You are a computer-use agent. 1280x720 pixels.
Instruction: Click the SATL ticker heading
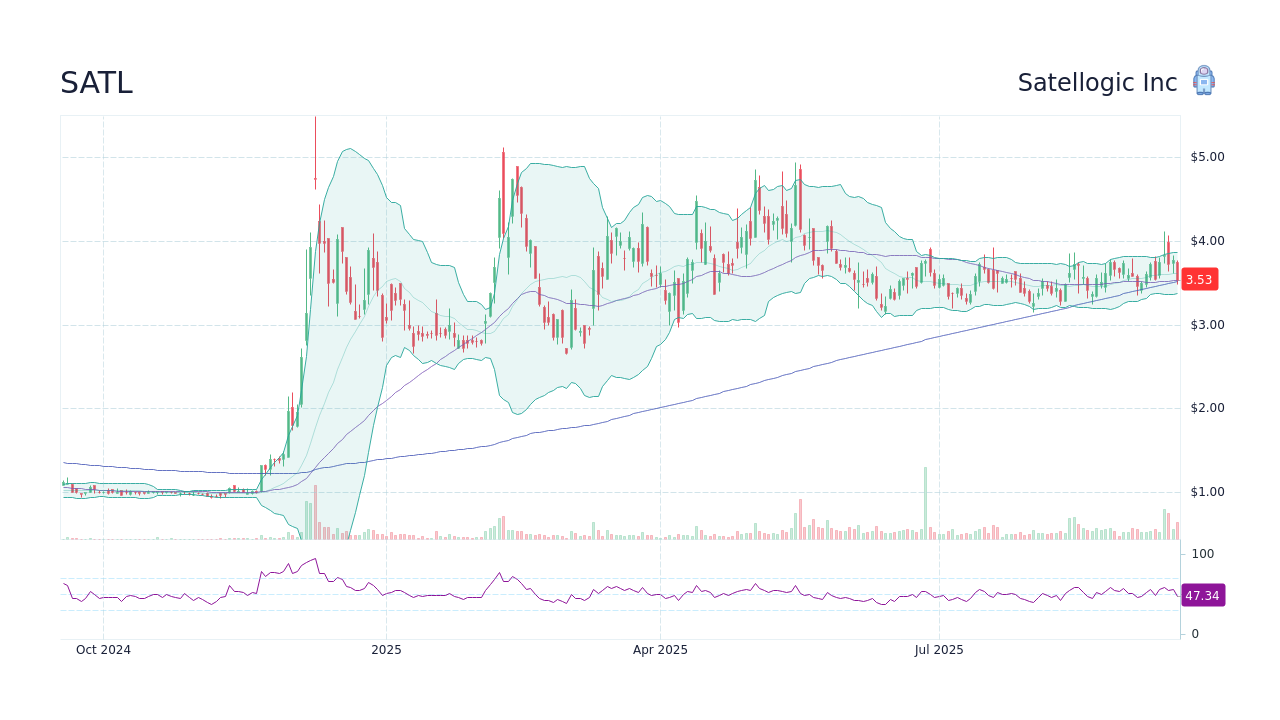95,83
